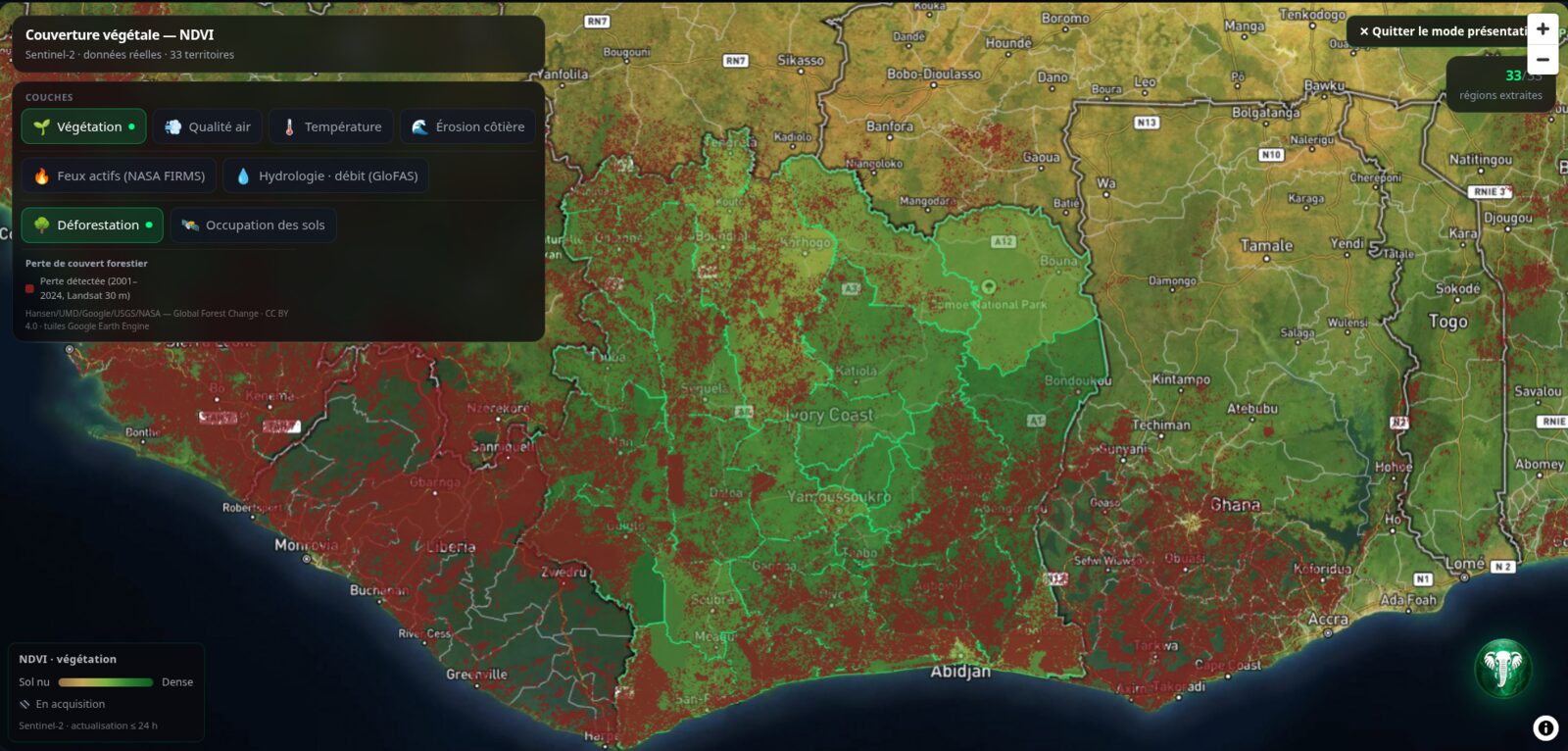Click the Perte de couvert forestier heading
Image resolution: width=1568 pixels, height=751 pixels.
pyautogui.click(x=86, y=263)
